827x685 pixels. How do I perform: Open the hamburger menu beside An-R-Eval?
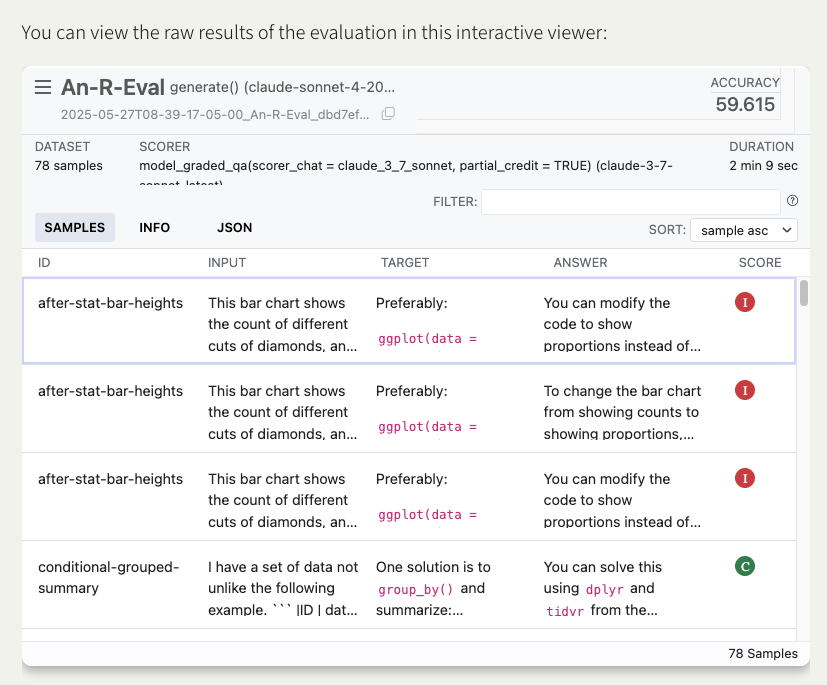43,87
